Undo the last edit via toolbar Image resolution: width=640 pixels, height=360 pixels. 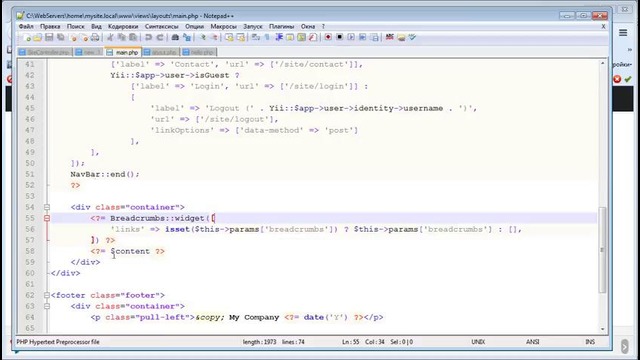(149, 38)
